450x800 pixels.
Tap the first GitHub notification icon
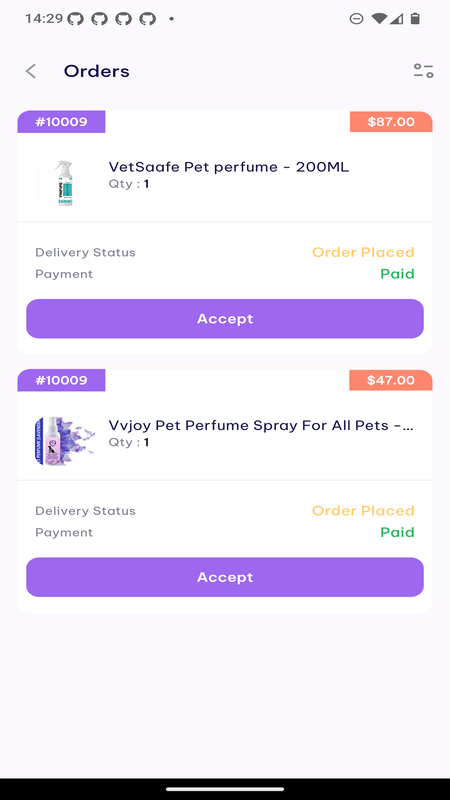(75, 19)
